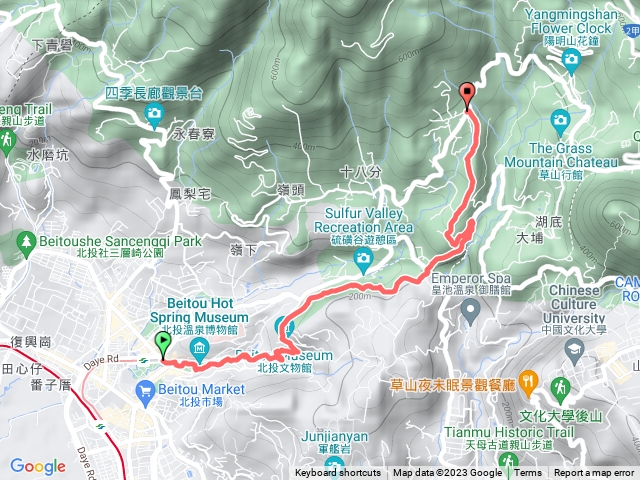Click Report a map error link
Viewport: 640px width, 480px height.
(594, 473)
